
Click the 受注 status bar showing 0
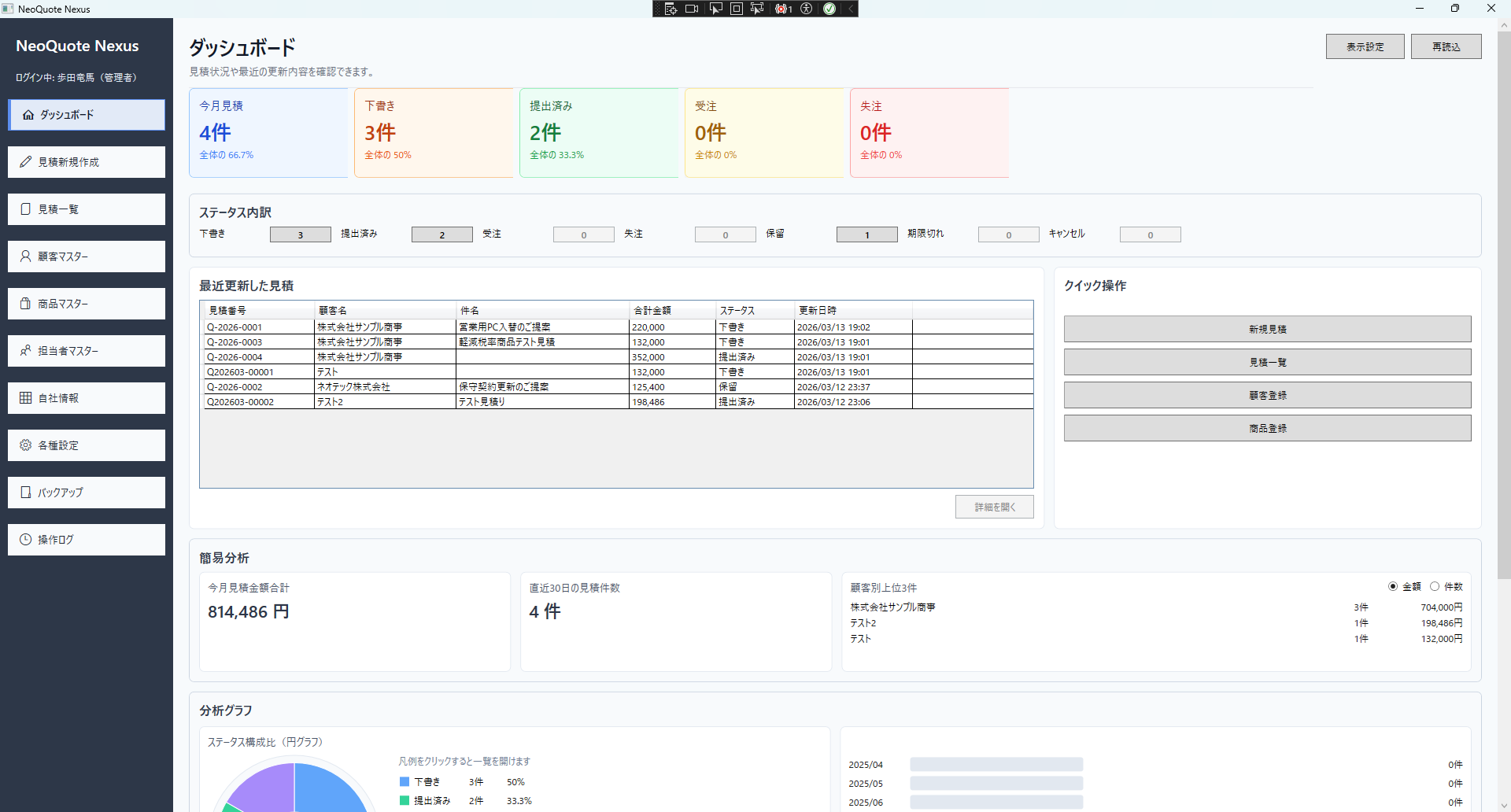point(584,234)
